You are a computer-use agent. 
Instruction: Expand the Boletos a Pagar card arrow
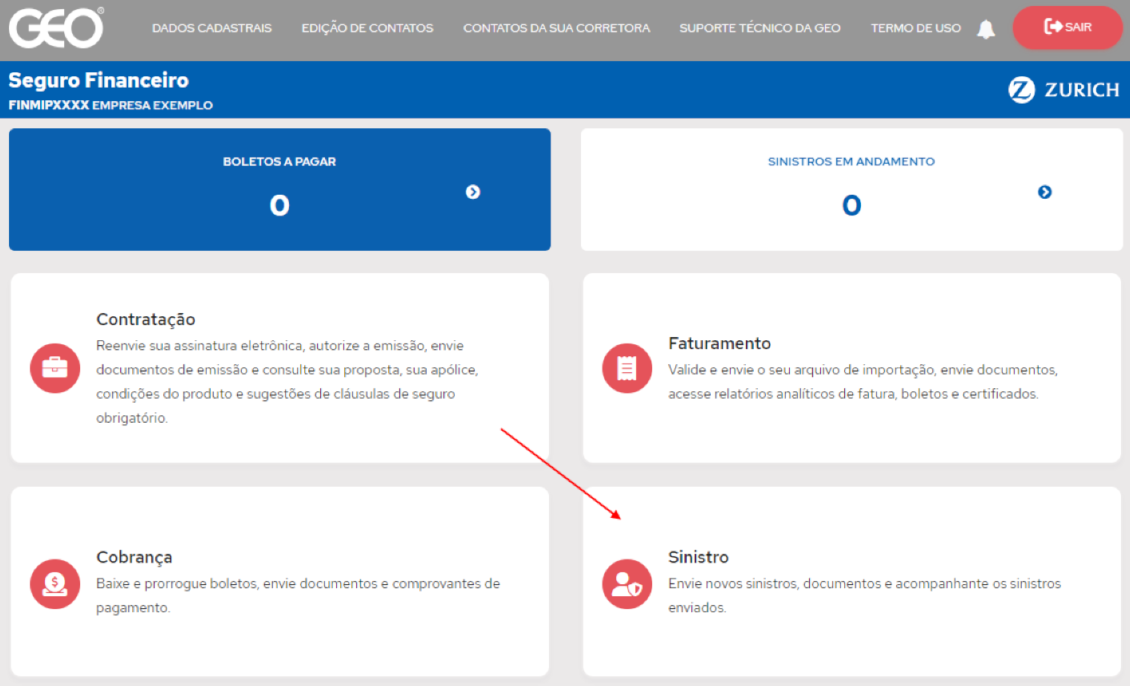(473, 193)
